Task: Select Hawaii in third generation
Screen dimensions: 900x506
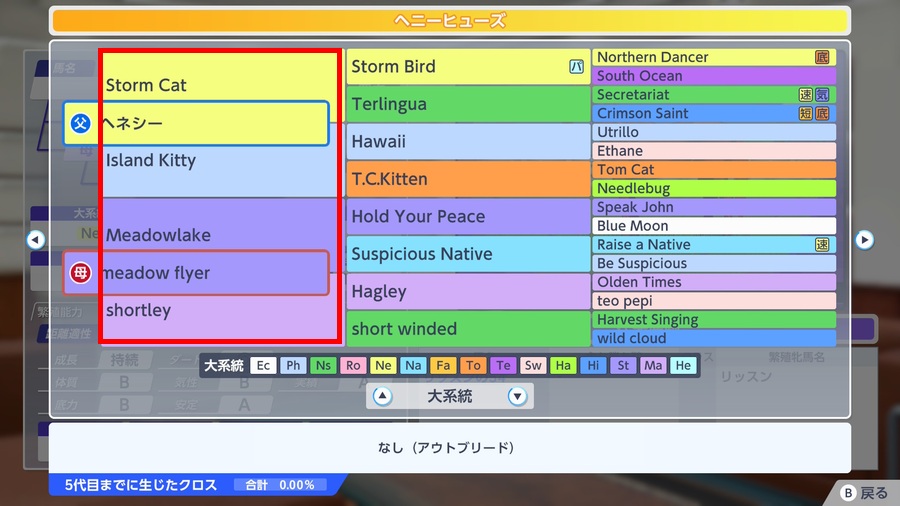Action: pos(468,141)
